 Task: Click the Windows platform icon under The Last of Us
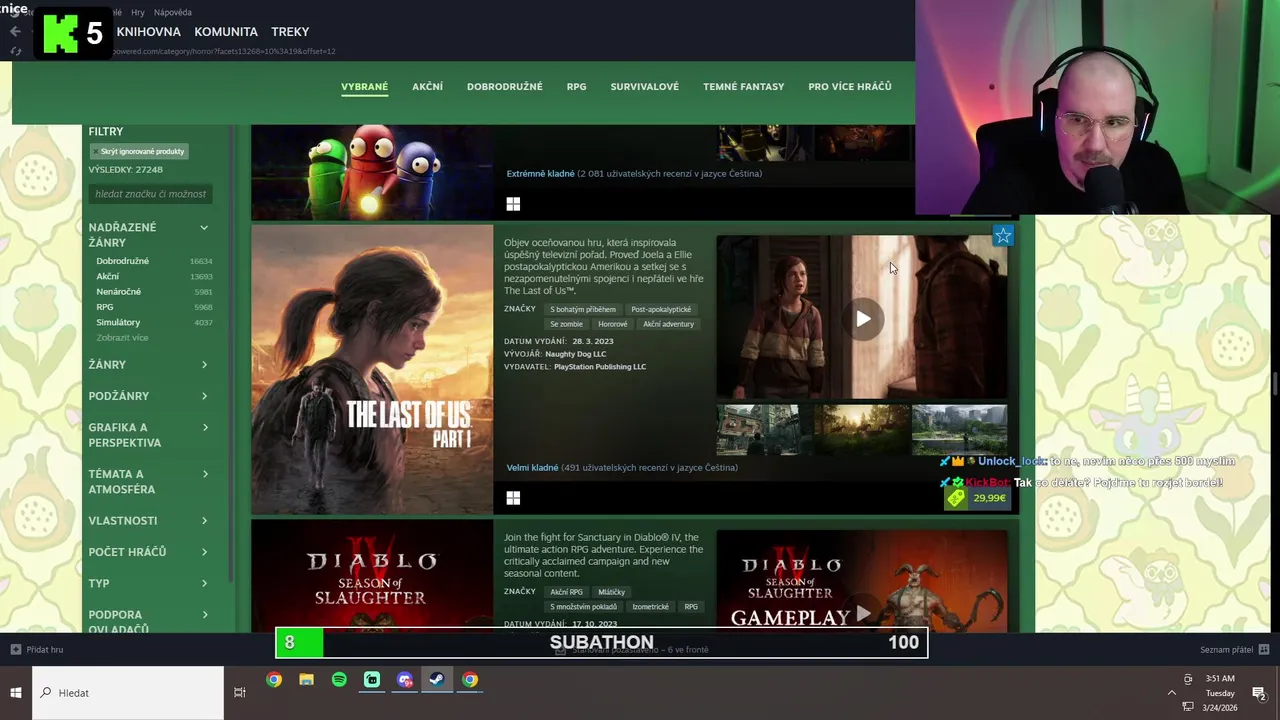pyautogui.click(x=513, y=498)
